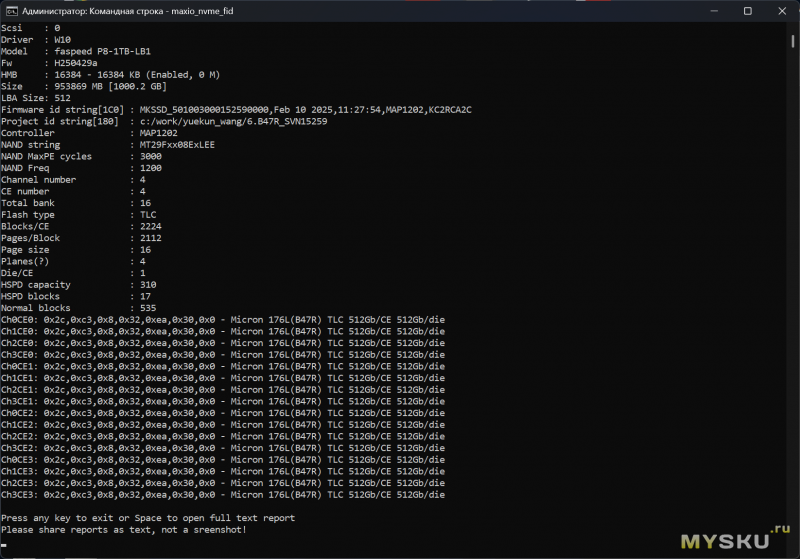Click the Total bank value '16'
The image size is (800, 559).
click(x=145, y=203)
